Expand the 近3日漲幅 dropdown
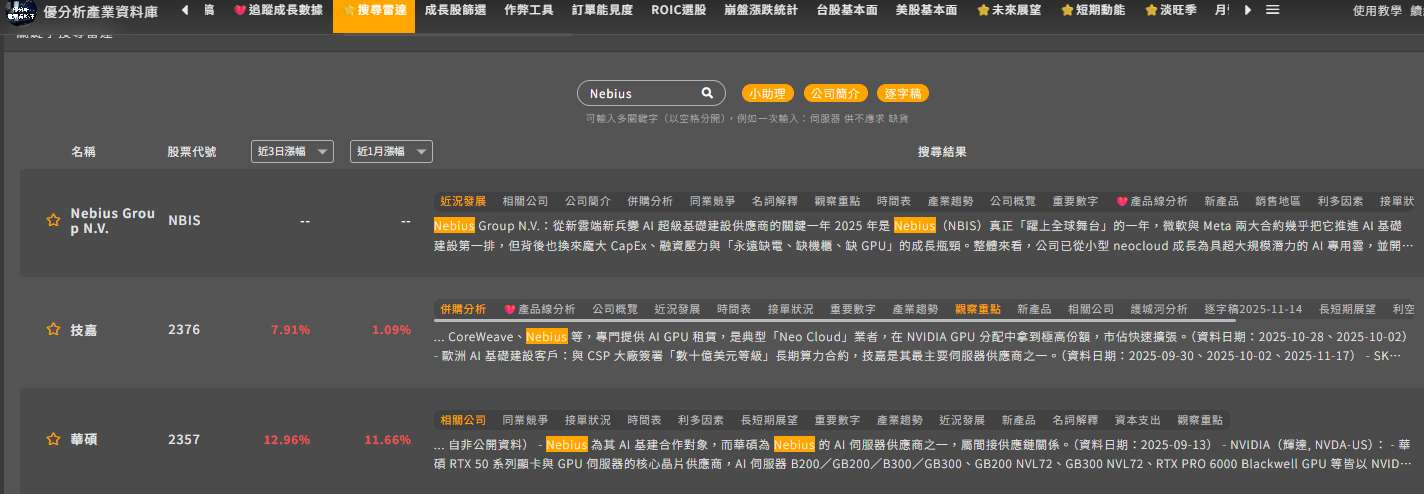Viewport: 1424px width, 494px height. (x=292, y=152)
